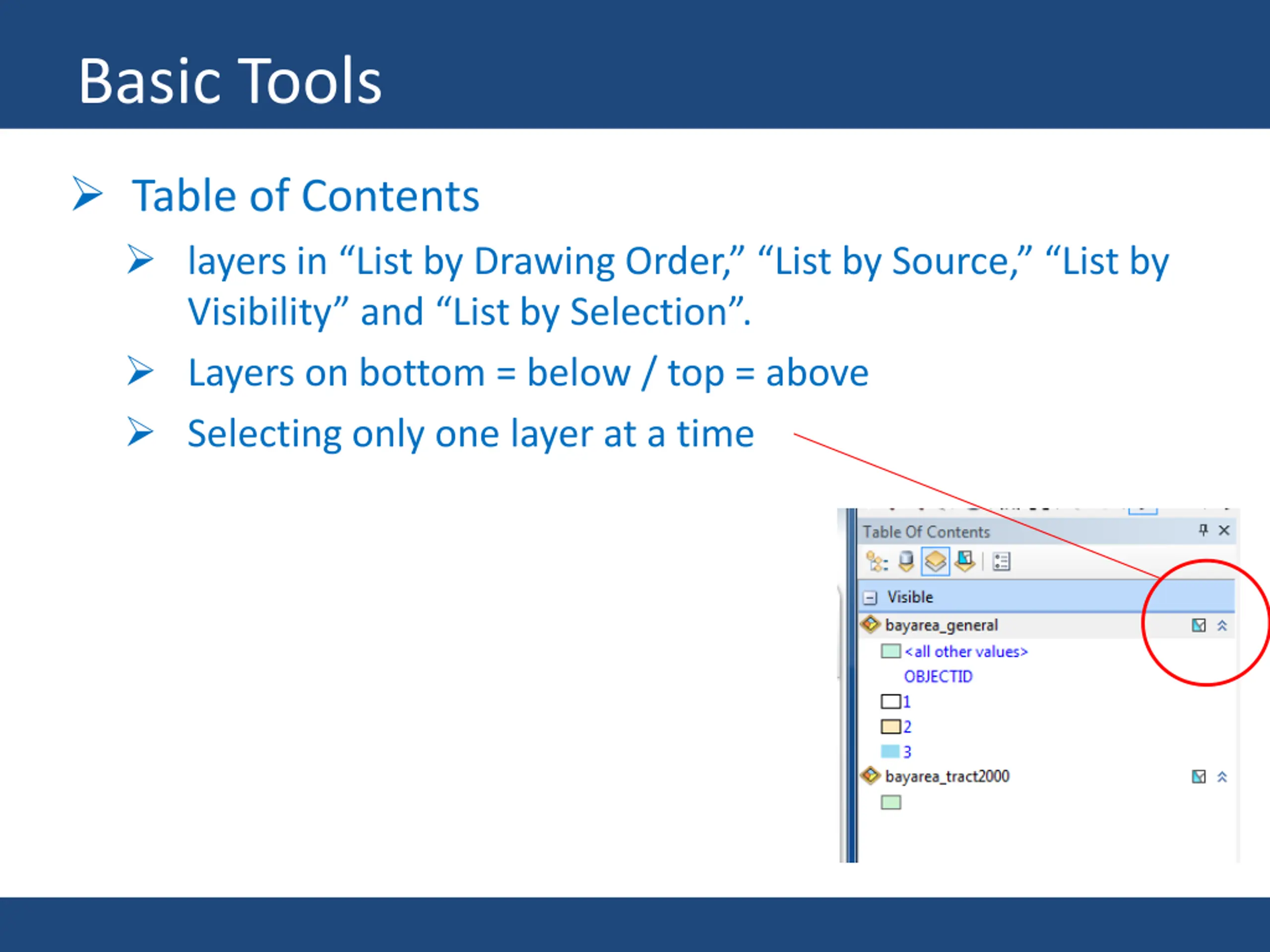This screenshot has width=1270, height=952.
Task: Click the bayarea_general layer visibility icon
Action: coord(871,624)
